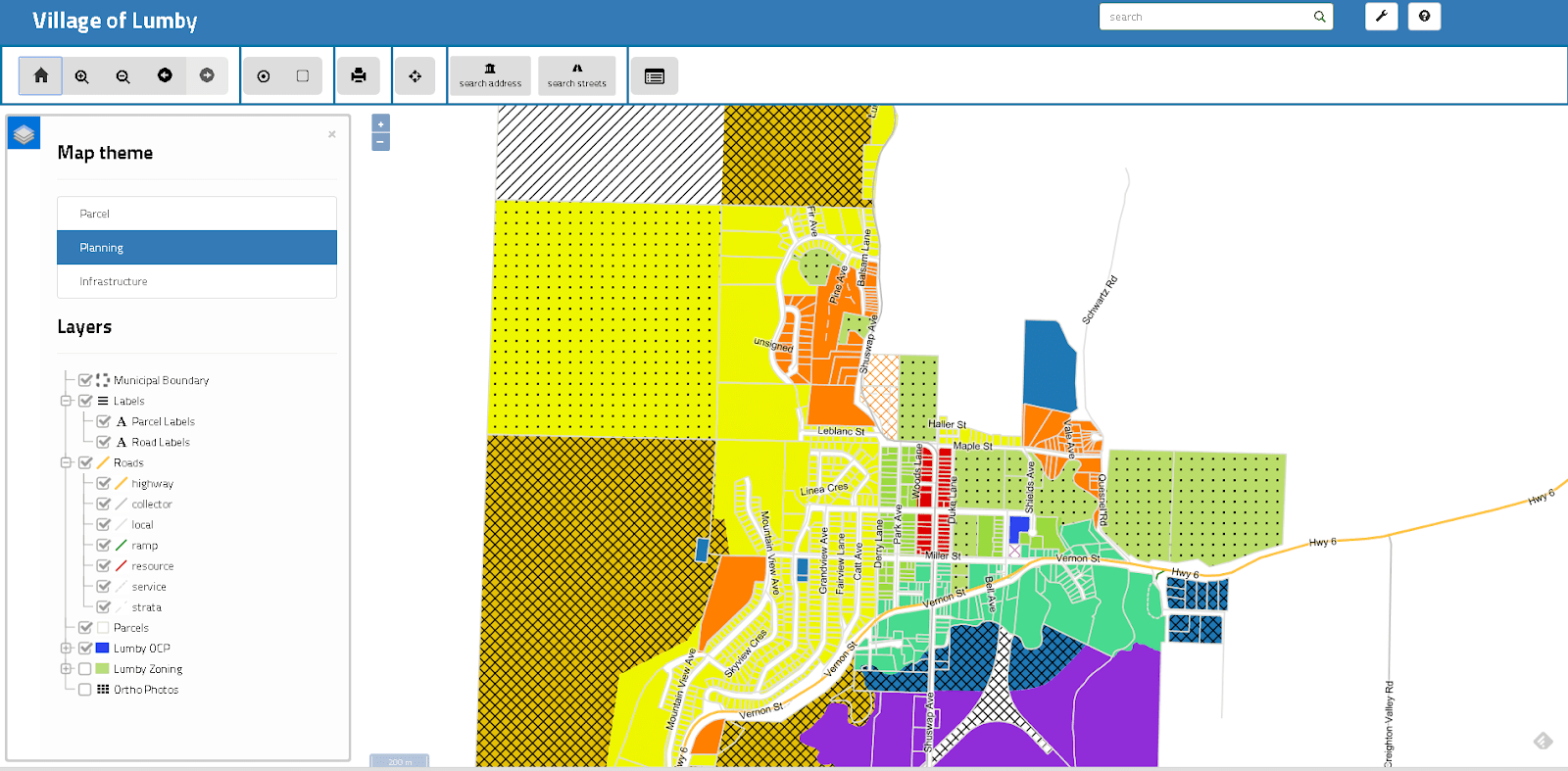
Task: Click the ramp layer name
Action: pyautogui.click(x=145, y=546)
